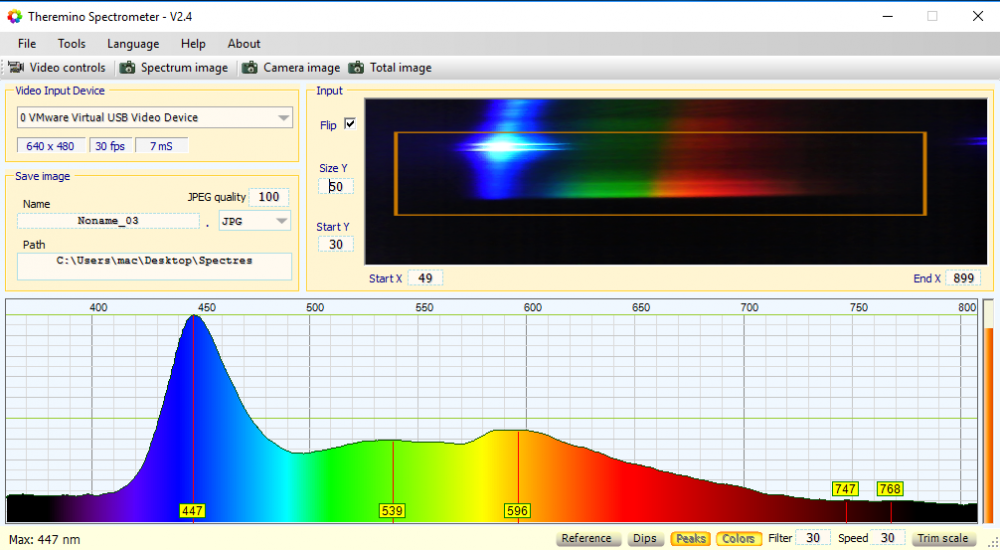Click the 640 x 480 resolution box
This screenshot has width=1000, height=550.
(x=50, y=146)
